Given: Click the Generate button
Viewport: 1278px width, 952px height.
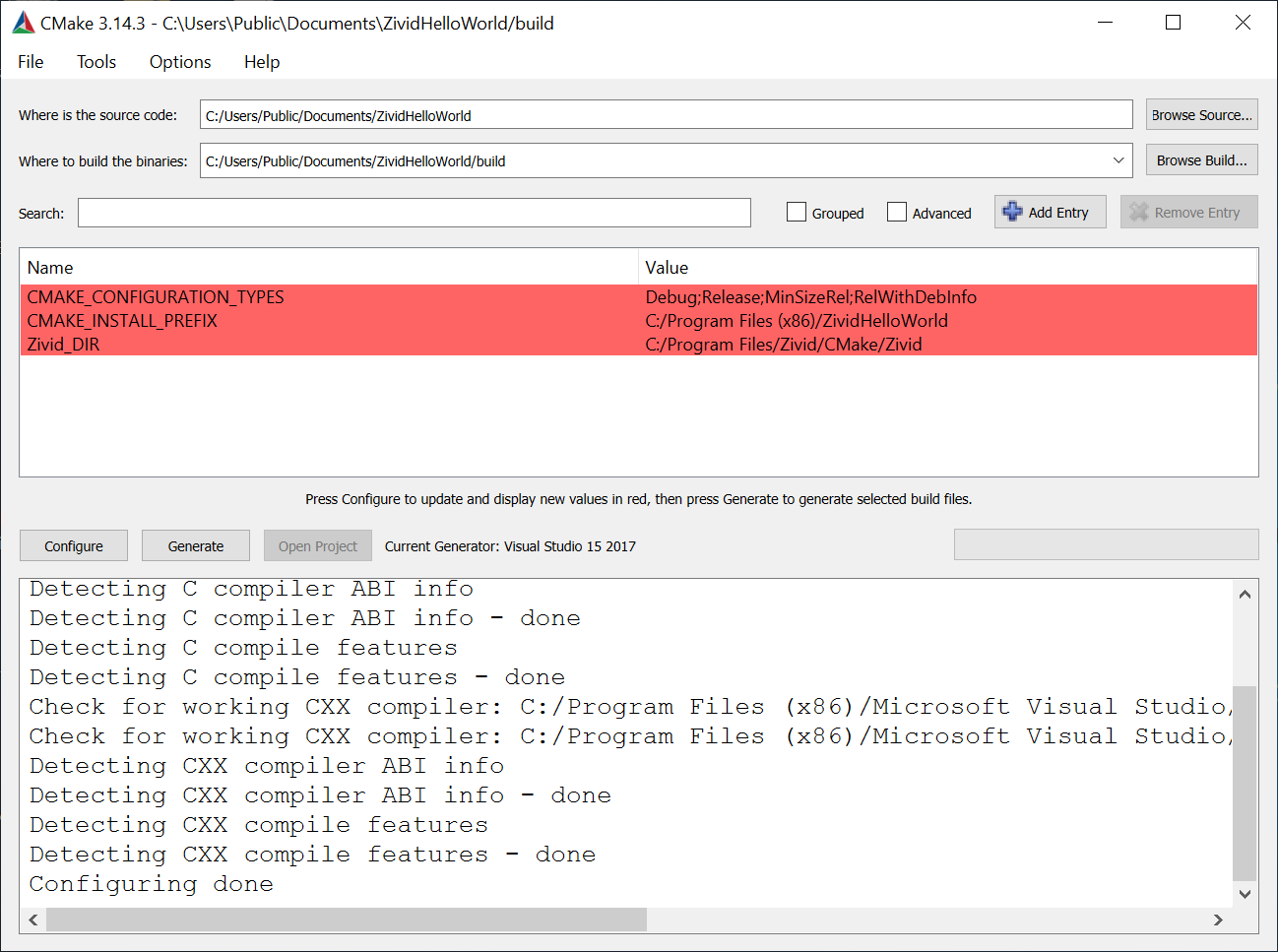Looking at the screenshot, I should point(196,545).
